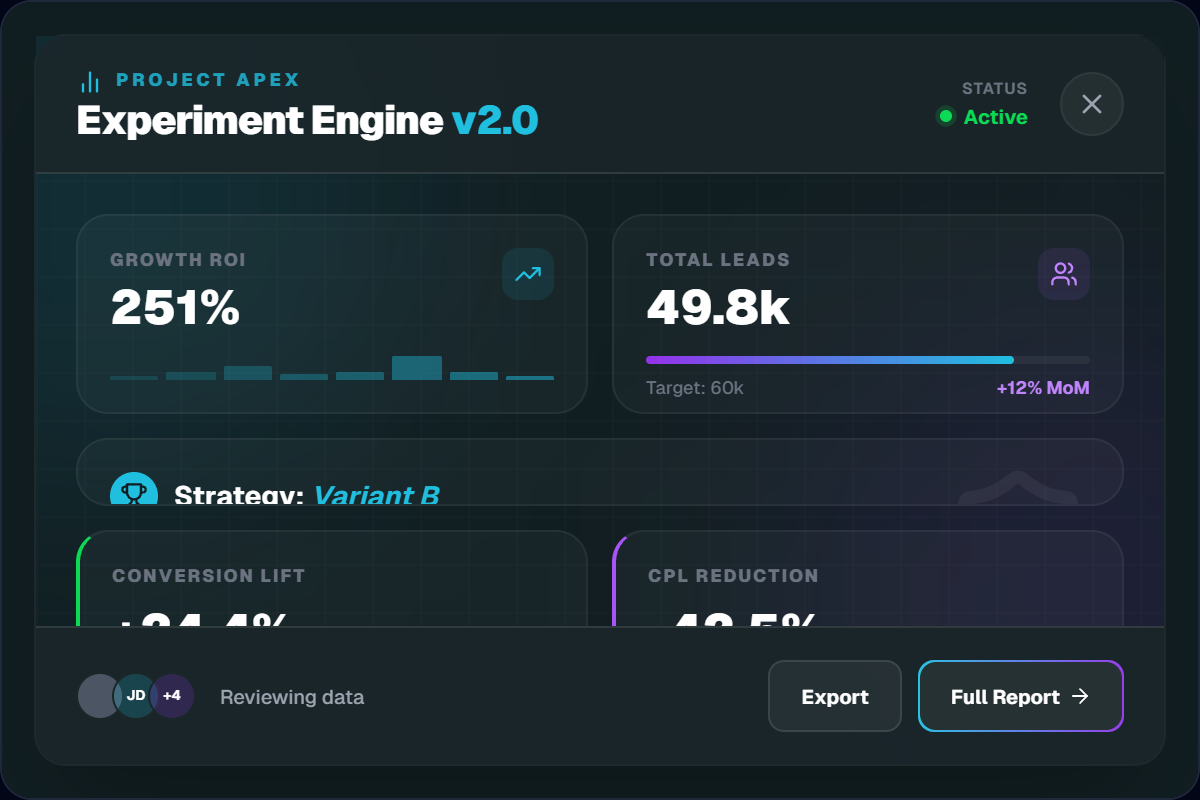Open the Variant B strategy link
The image size is (1200, 800).
point(376,495)
